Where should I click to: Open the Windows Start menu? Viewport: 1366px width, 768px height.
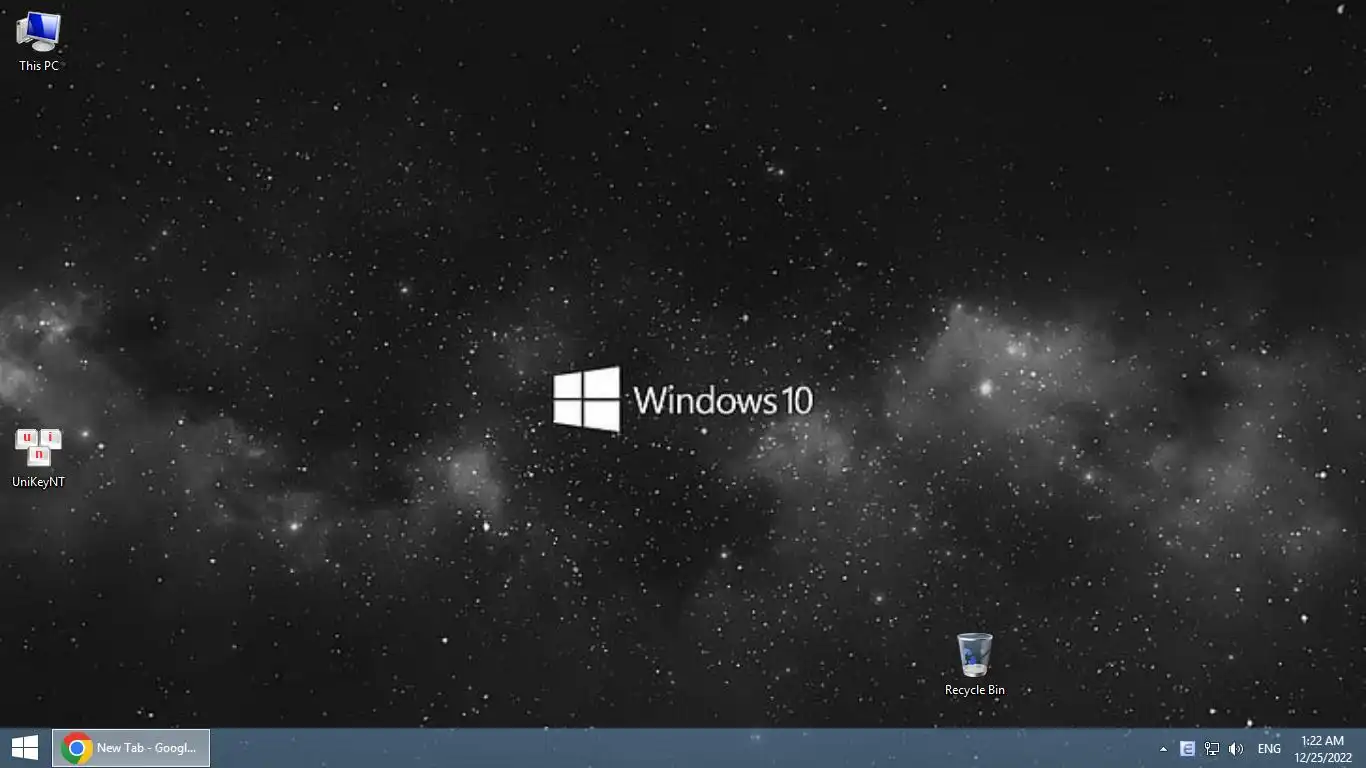click(x=25, y=748)
